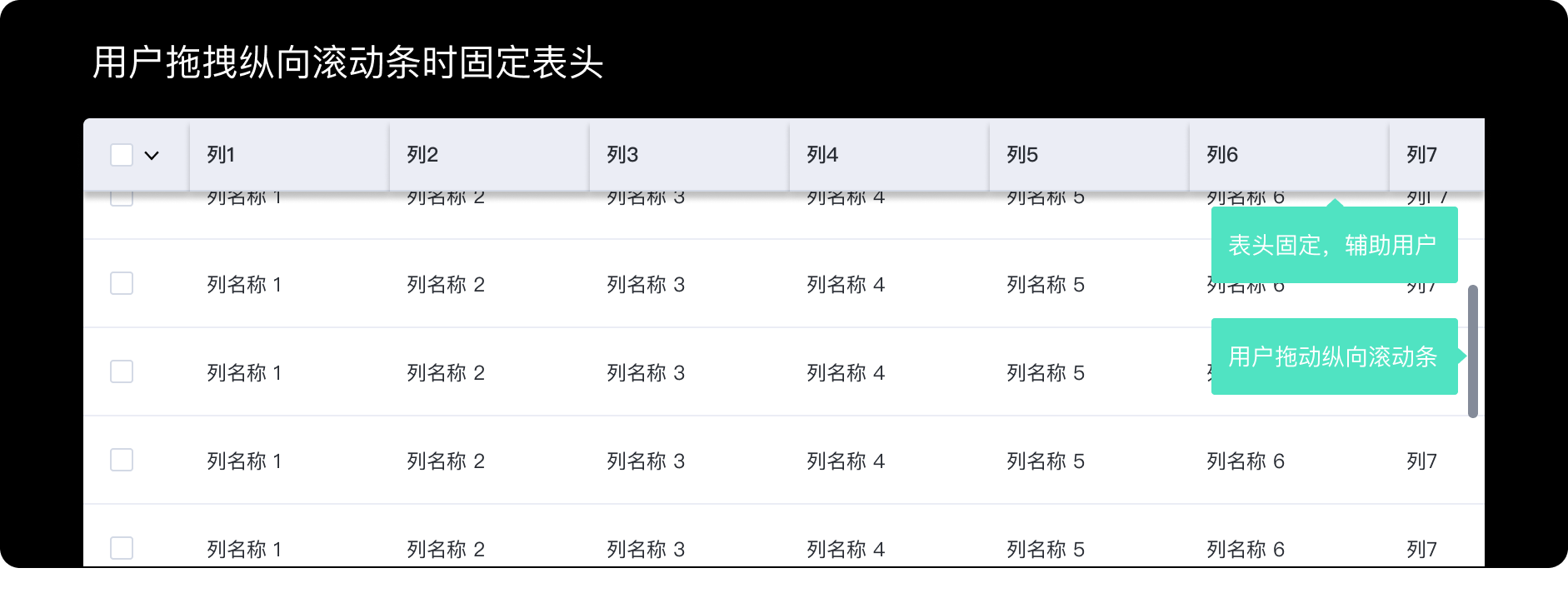Click 列名称 5 in the bottom row
Image resolution: width=1568 pixels, height=593 pixels.
[1046, 550]
